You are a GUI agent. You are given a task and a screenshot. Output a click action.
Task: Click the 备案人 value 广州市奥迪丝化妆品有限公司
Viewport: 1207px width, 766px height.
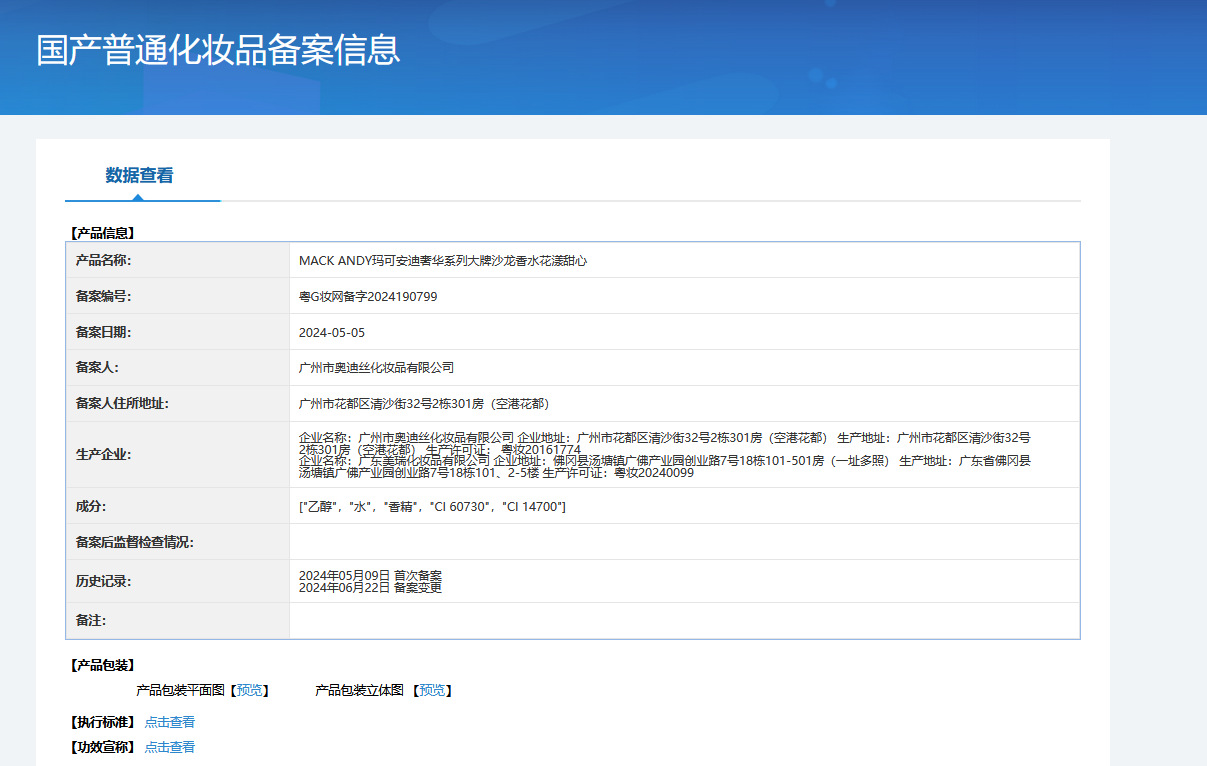(376, 368)
